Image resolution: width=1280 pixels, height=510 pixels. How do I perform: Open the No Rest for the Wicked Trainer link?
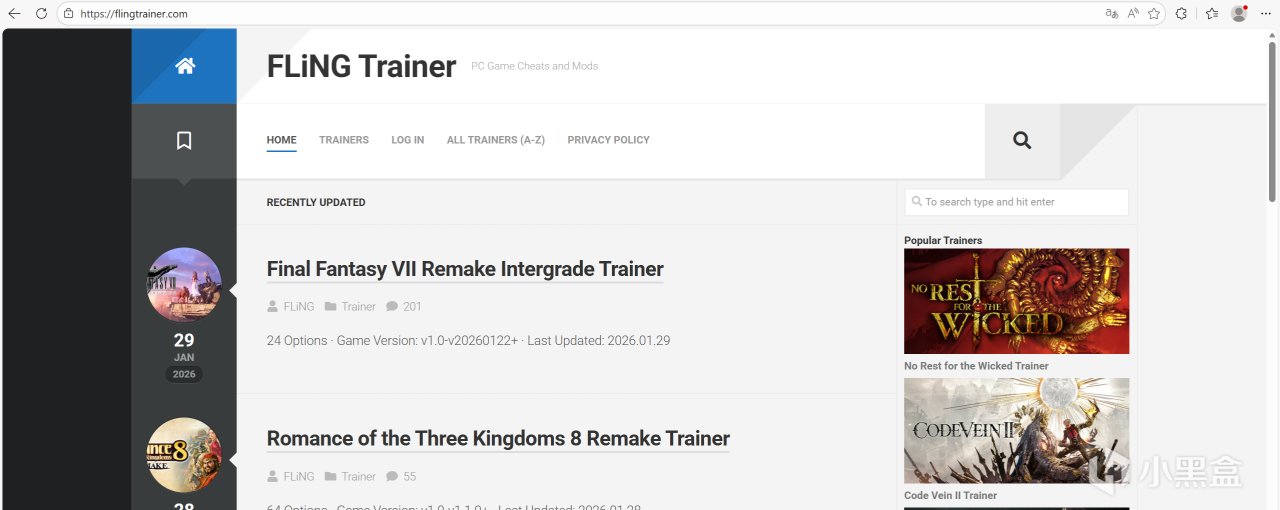(x=976, y=366)
